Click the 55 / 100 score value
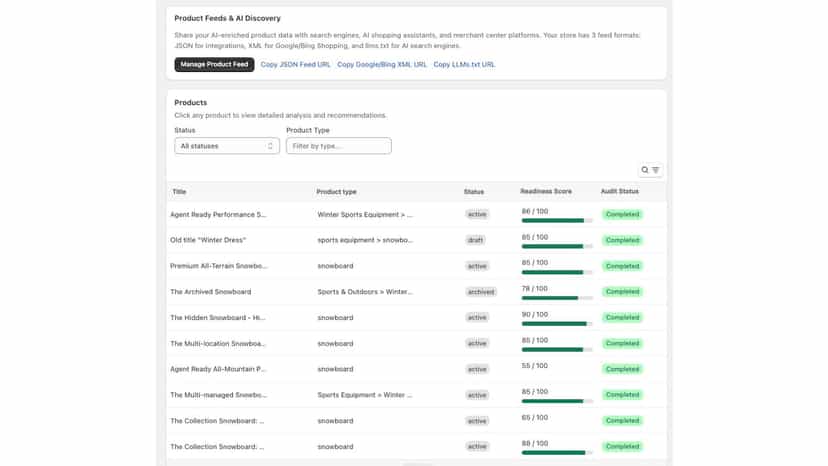Image resolution: width=828 pixels, height=466 pixels. 535,366
